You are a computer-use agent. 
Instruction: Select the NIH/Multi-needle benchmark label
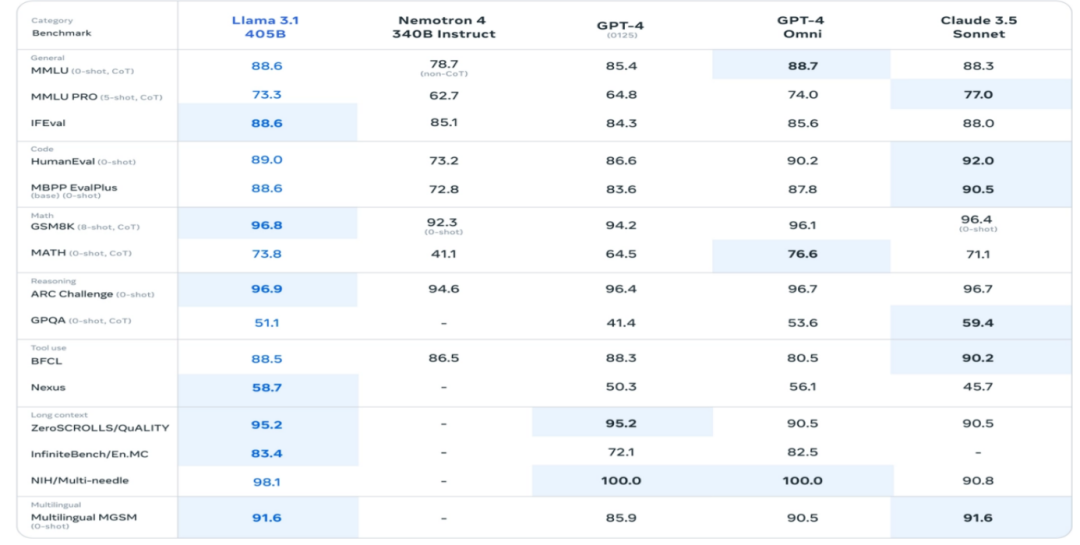[x=80, y=480]
